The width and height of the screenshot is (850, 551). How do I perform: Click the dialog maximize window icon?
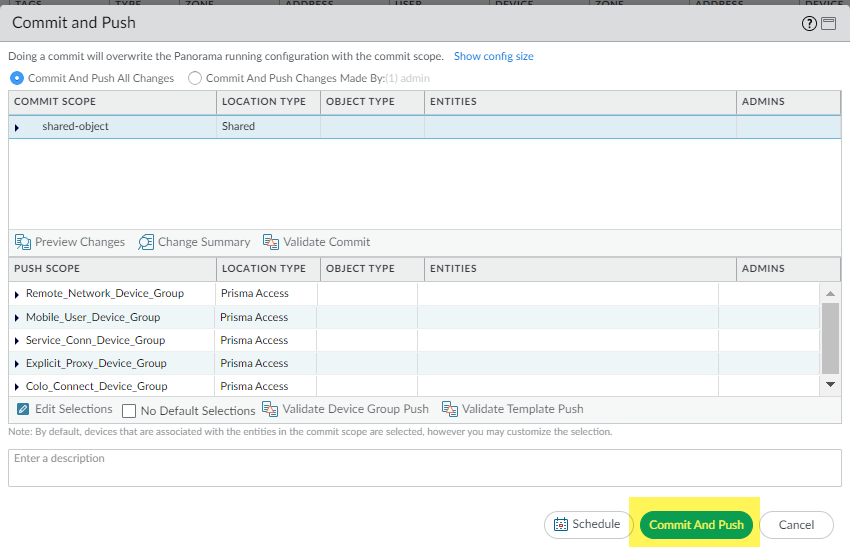pyautogui.click(x=829, y=23)
